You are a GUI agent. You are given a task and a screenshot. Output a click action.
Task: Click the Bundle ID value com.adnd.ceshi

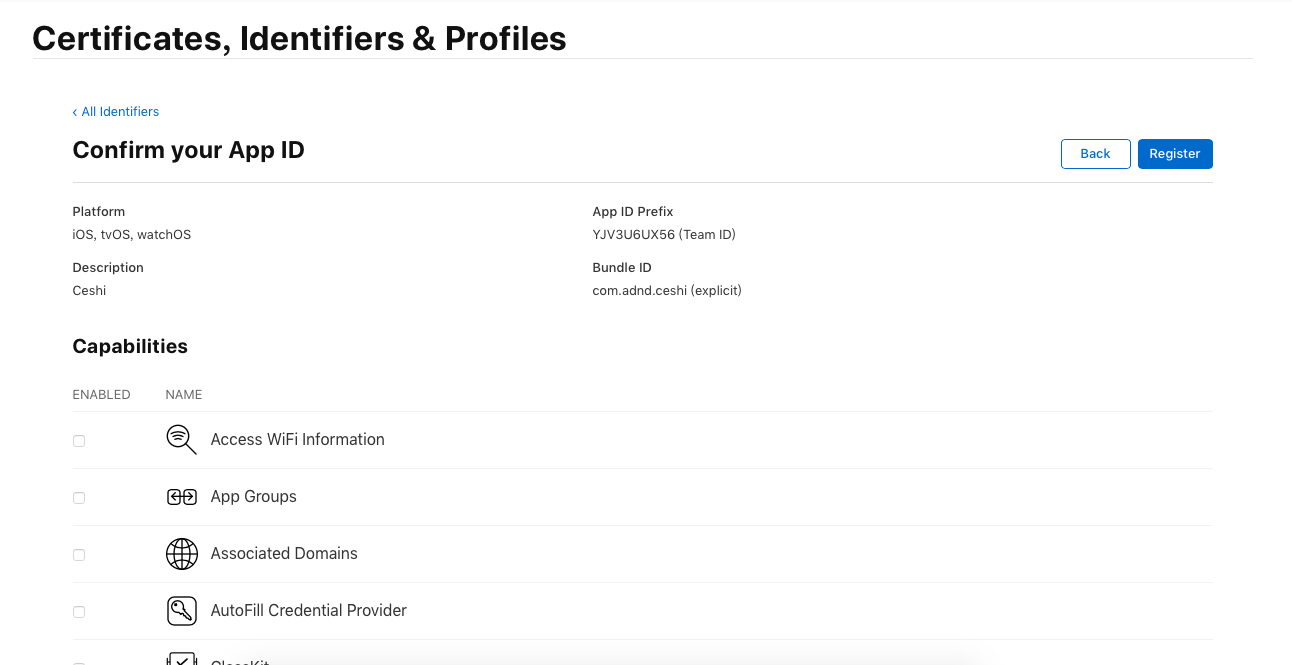click(666, 291)
